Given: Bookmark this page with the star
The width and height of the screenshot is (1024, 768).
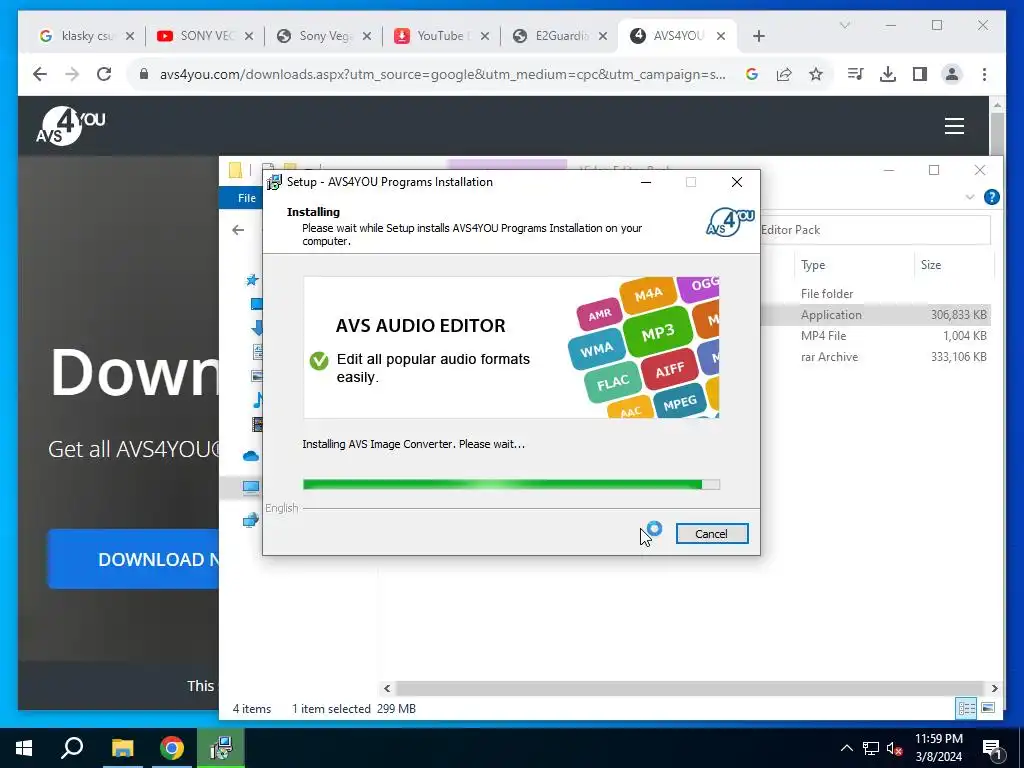Looking at the screenshot, I should [816, 74].
